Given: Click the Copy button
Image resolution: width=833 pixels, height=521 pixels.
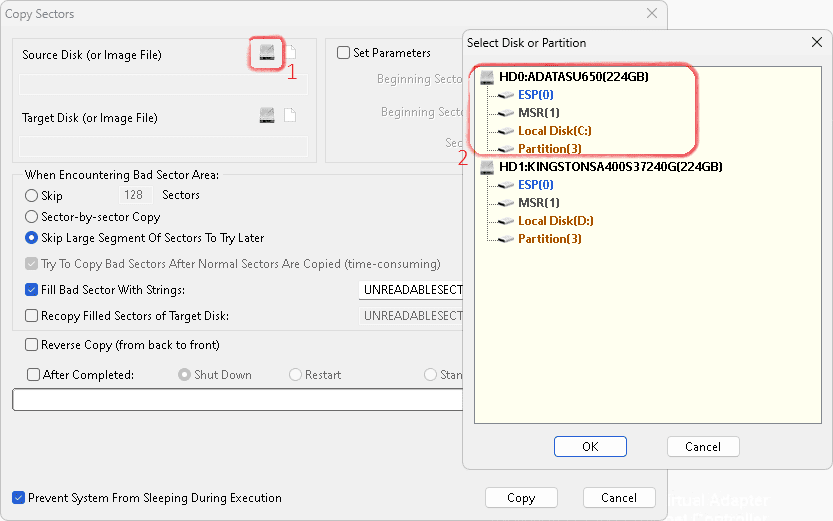Looking at the screenshot, I should pos(521,498).
